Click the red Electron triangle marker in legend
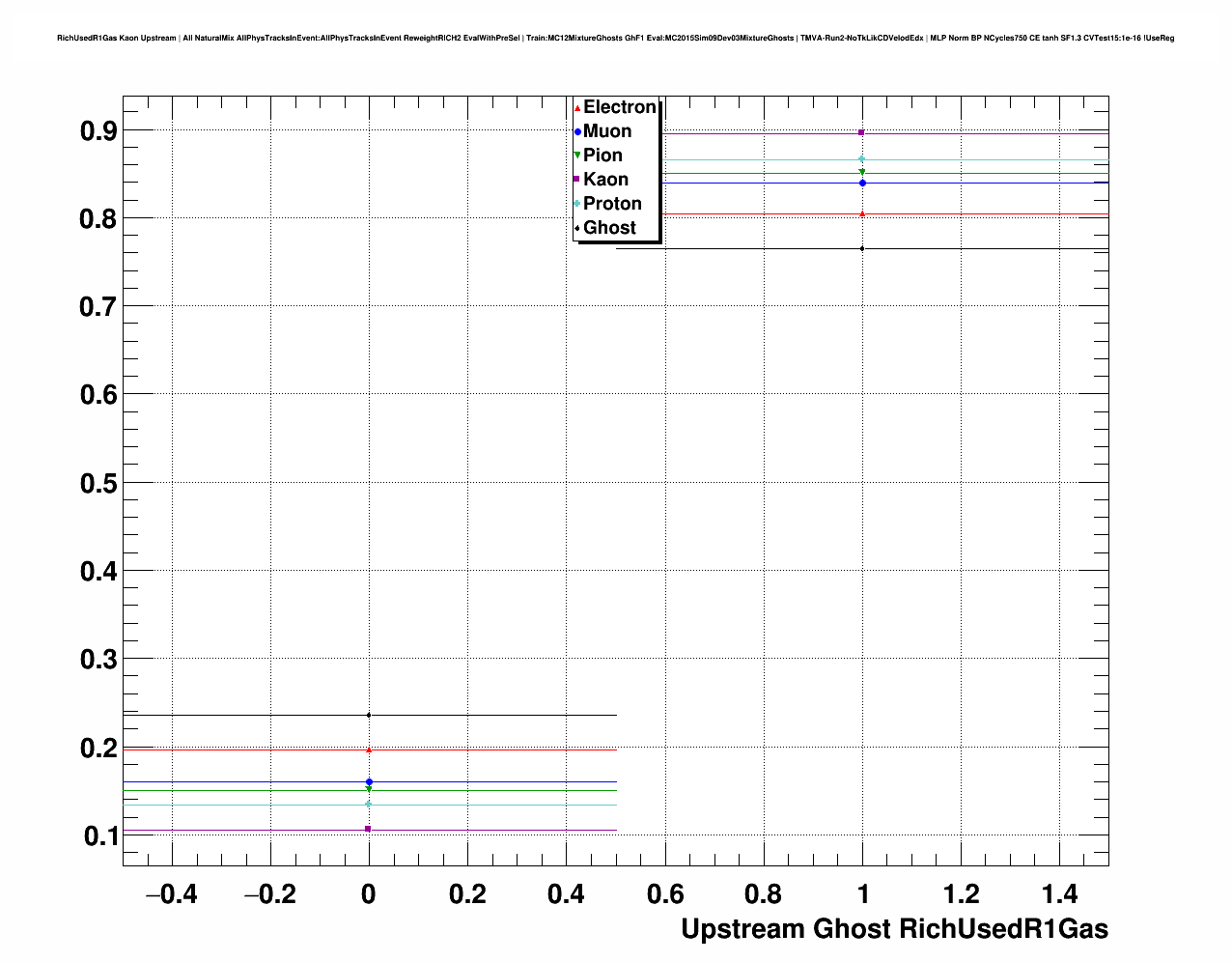 [x=577, y=108]
